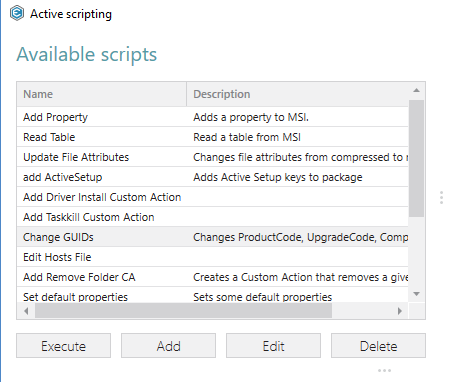Click the 'Read a table from MSI' description
Image resolution: width=449 pixels, height=382 pixels.
247,137
